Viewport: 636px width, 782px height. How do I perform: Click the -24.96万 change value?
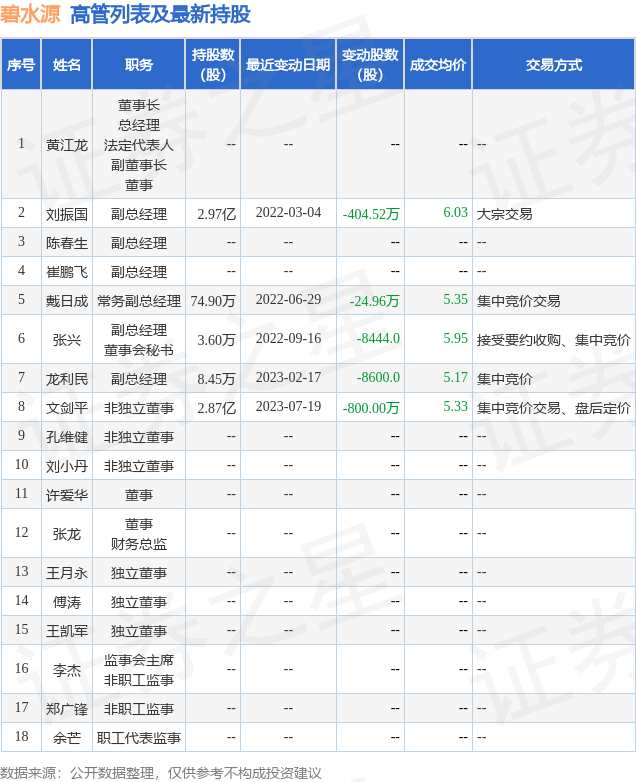pyautogui.click(x=375, y=301)
